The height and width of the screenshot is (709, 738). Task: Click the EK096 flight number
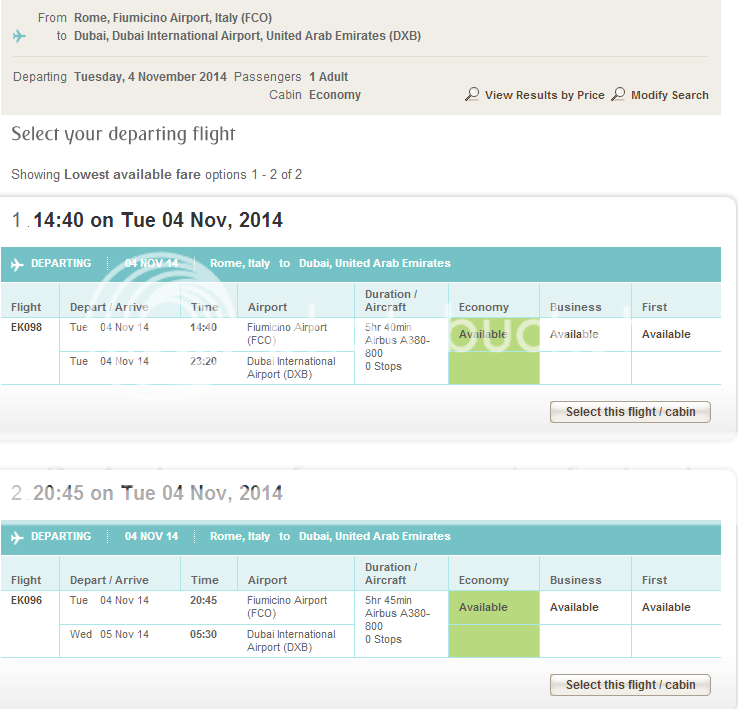point(26,600)
